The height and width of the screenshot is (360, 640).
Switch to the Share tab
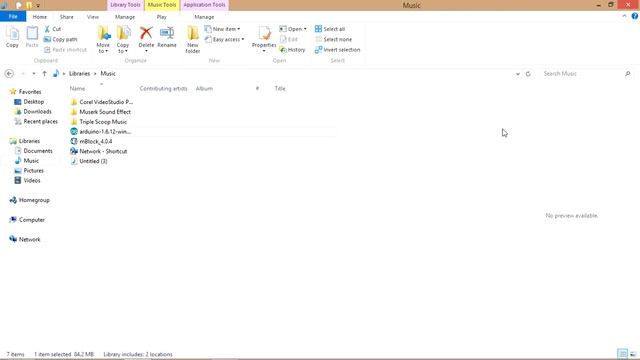(67, 17)
